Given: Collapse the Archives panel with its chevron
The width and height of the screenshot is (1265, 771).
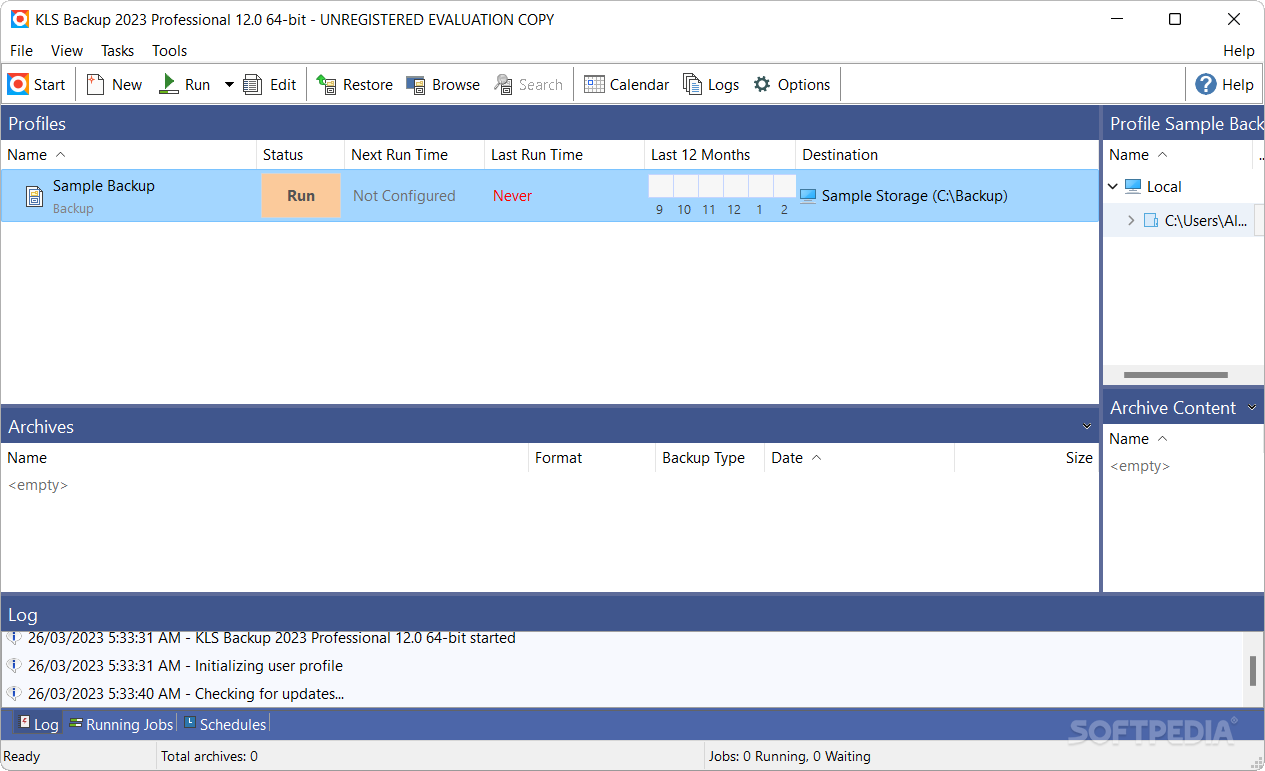Looking at the screenshot, I should [1087, 427].
